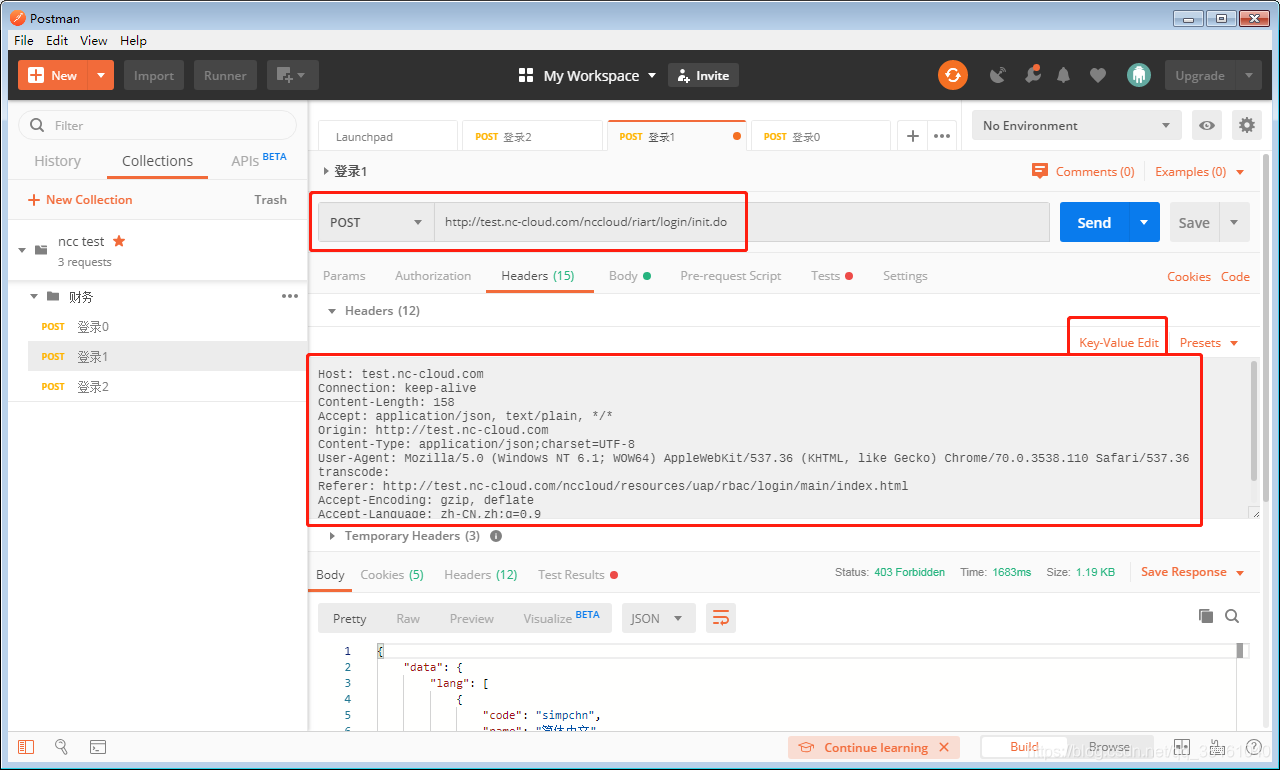Open the manage environments gear icon

pyautogui.click(x=1246, y=125)
